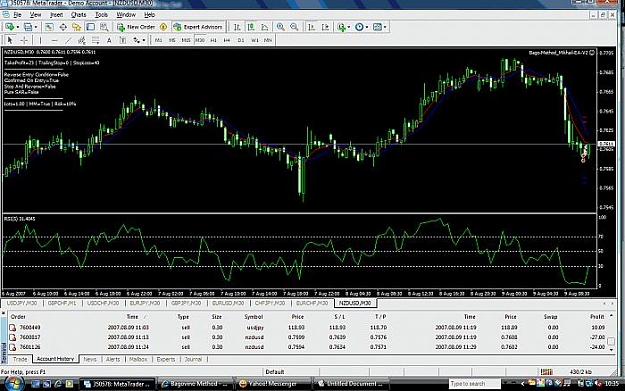625x391 pixels.
Task: Select order 7600449 row
Action: pyautogui.click(x=307, y=327)
